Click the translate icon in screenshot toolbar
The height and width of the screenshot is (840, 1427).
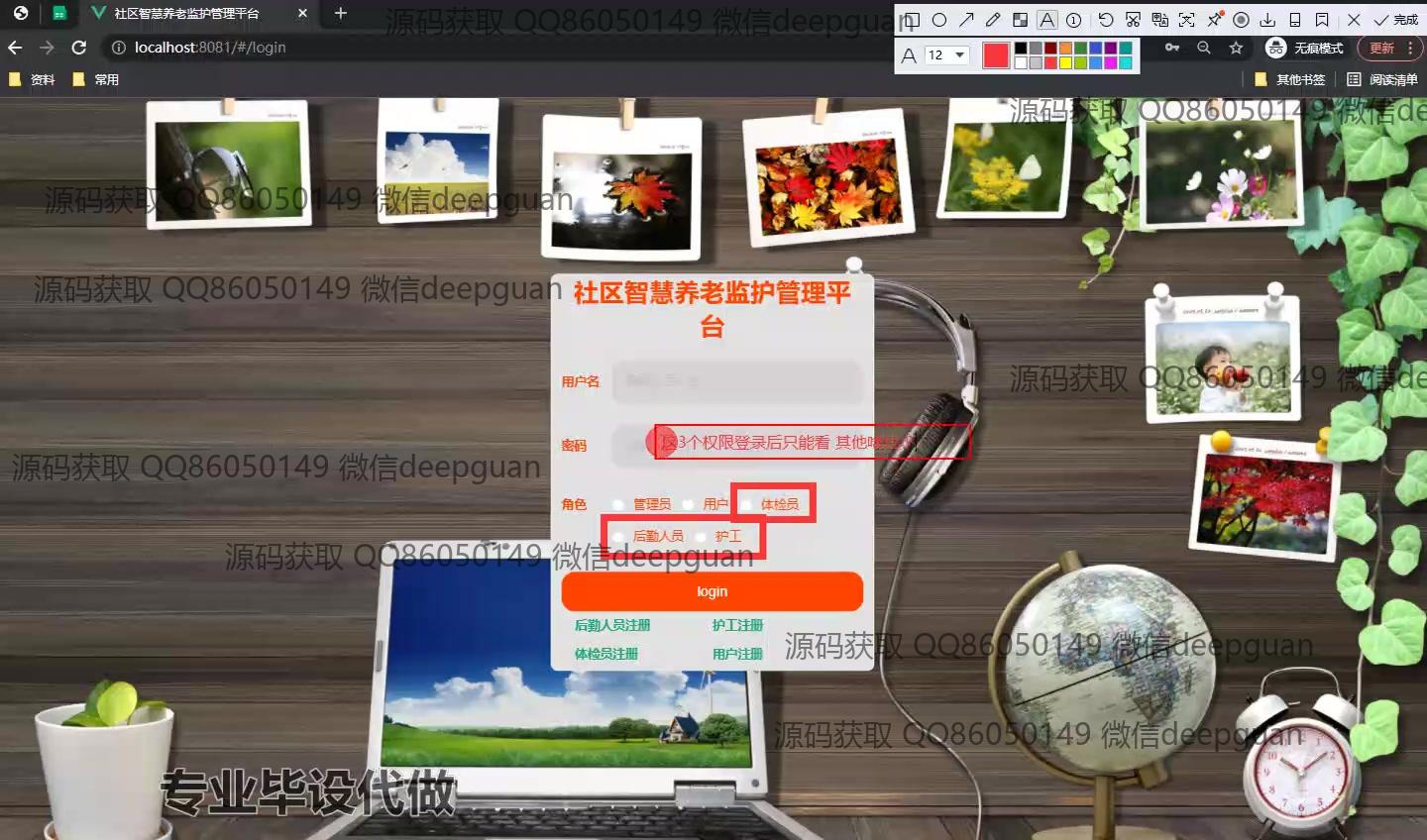coord(1159,20)
